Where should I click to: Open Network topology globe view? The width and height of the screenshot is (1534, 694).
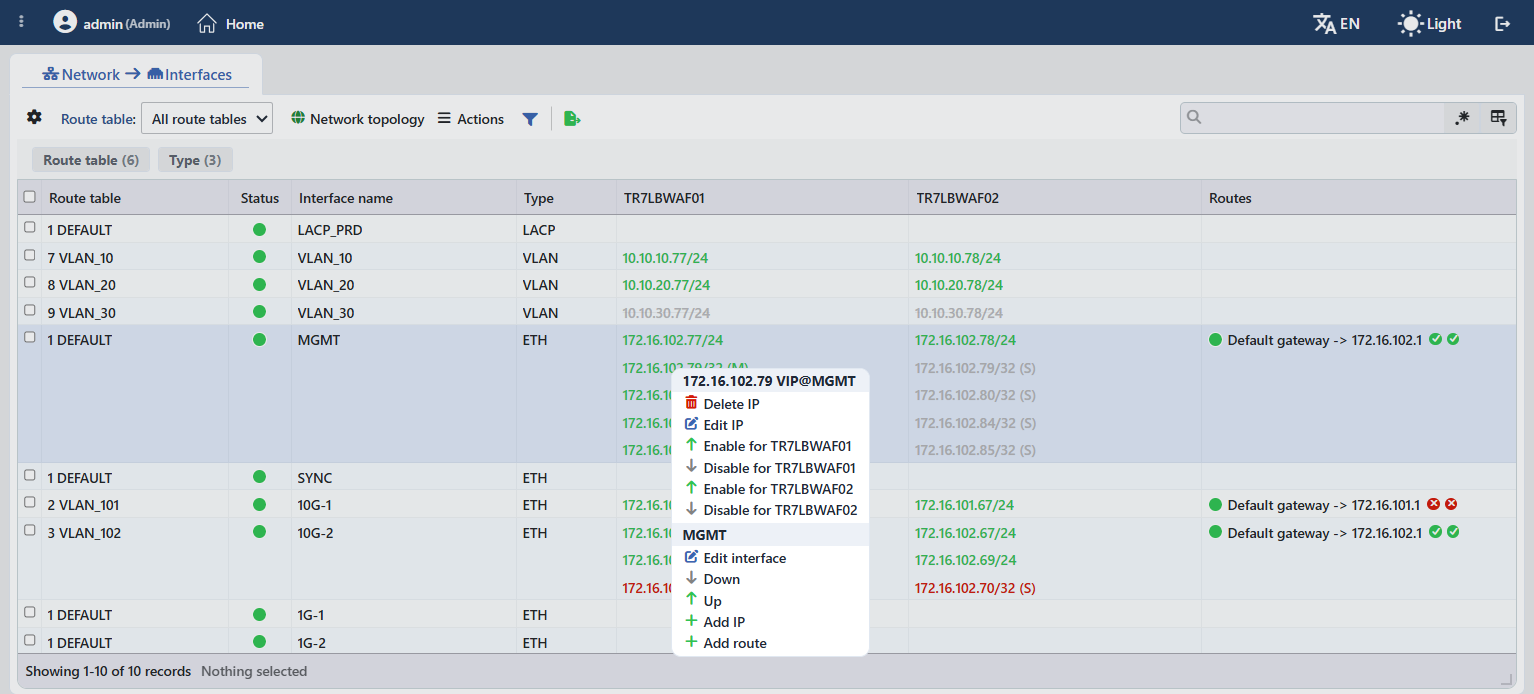pyautogui.click(x=357, y=119)
